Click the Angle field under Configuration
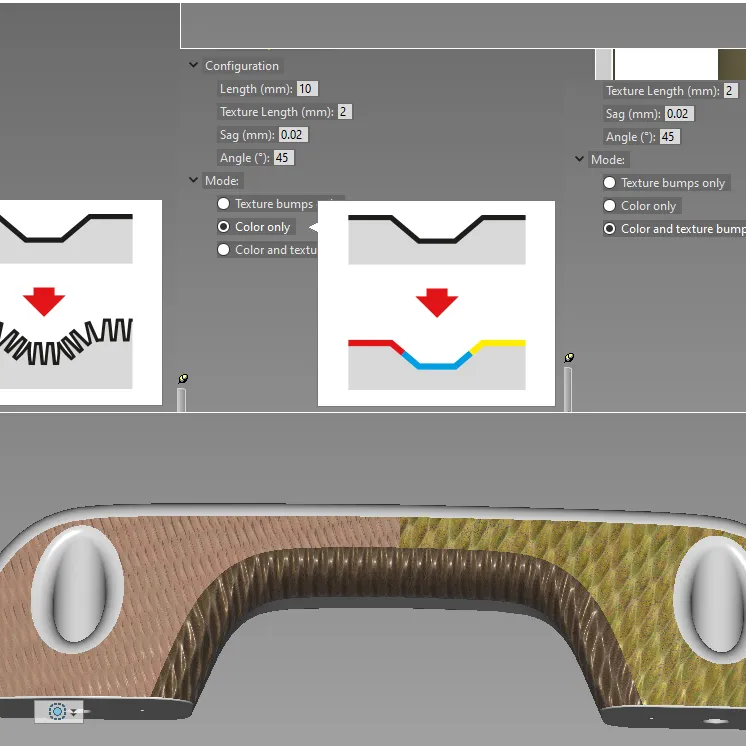 point(284,157)
